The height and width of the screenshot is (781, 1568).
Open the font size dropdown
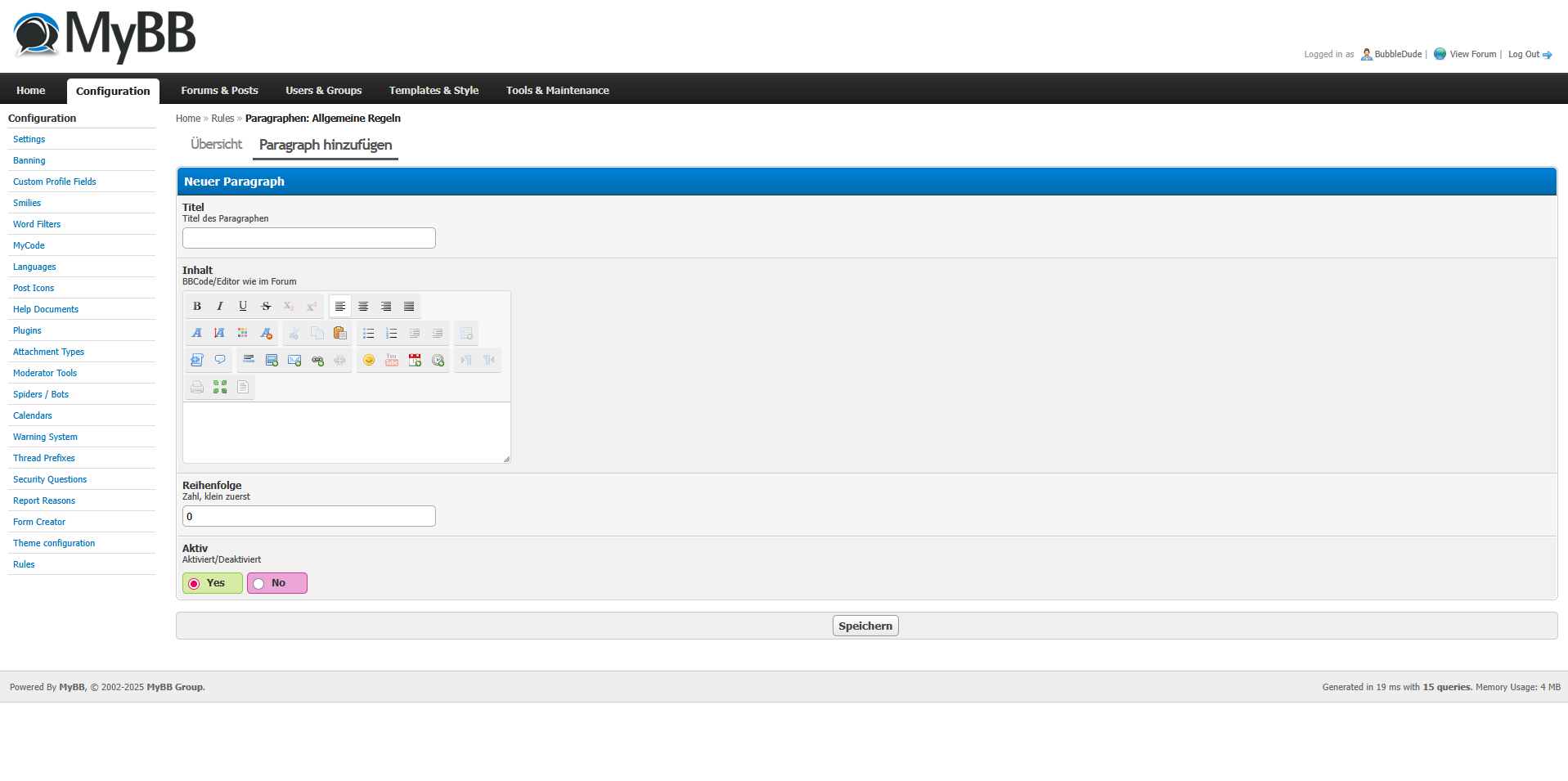(219, 333)
